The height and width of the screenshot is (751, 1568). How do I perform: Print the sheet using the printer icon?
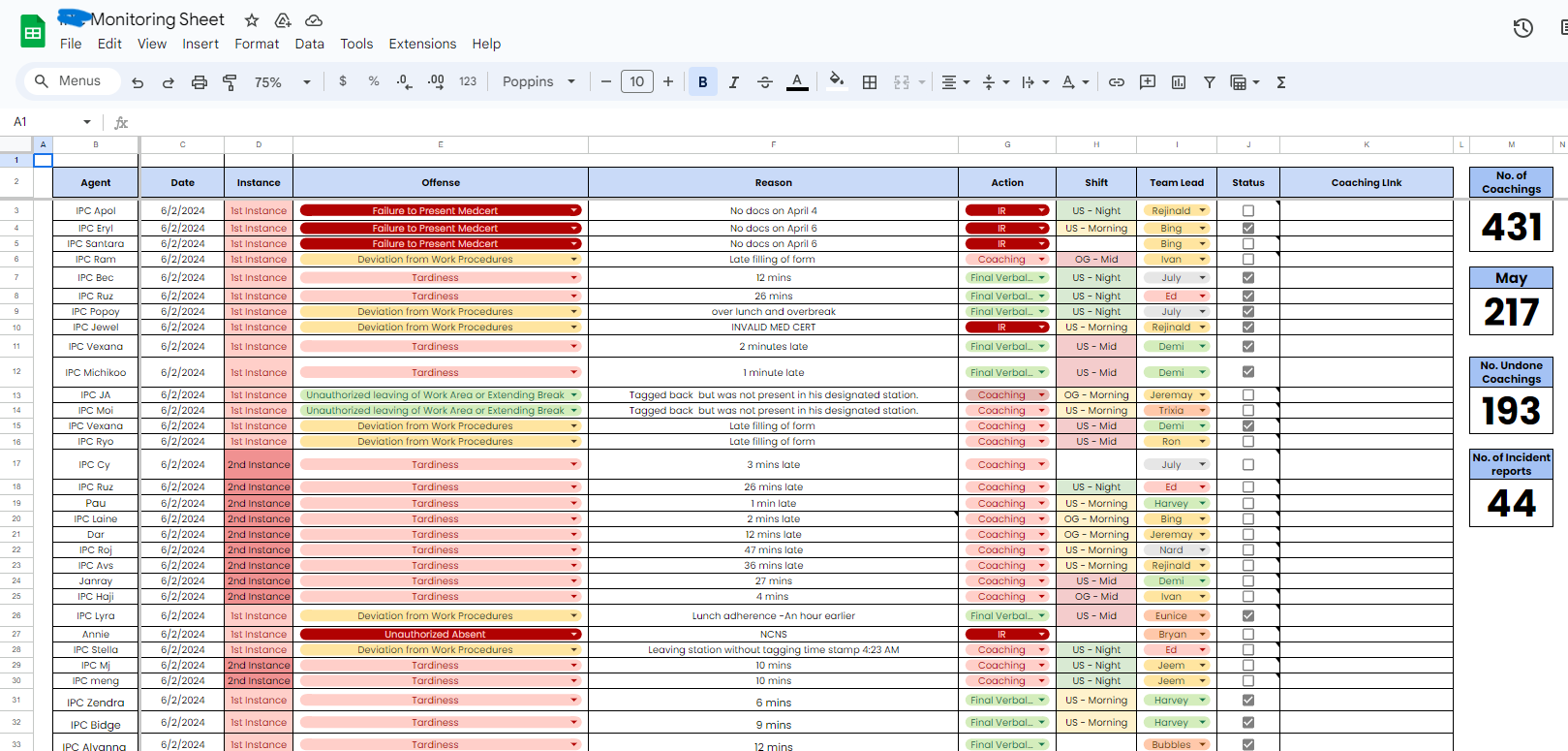point(200,82)
